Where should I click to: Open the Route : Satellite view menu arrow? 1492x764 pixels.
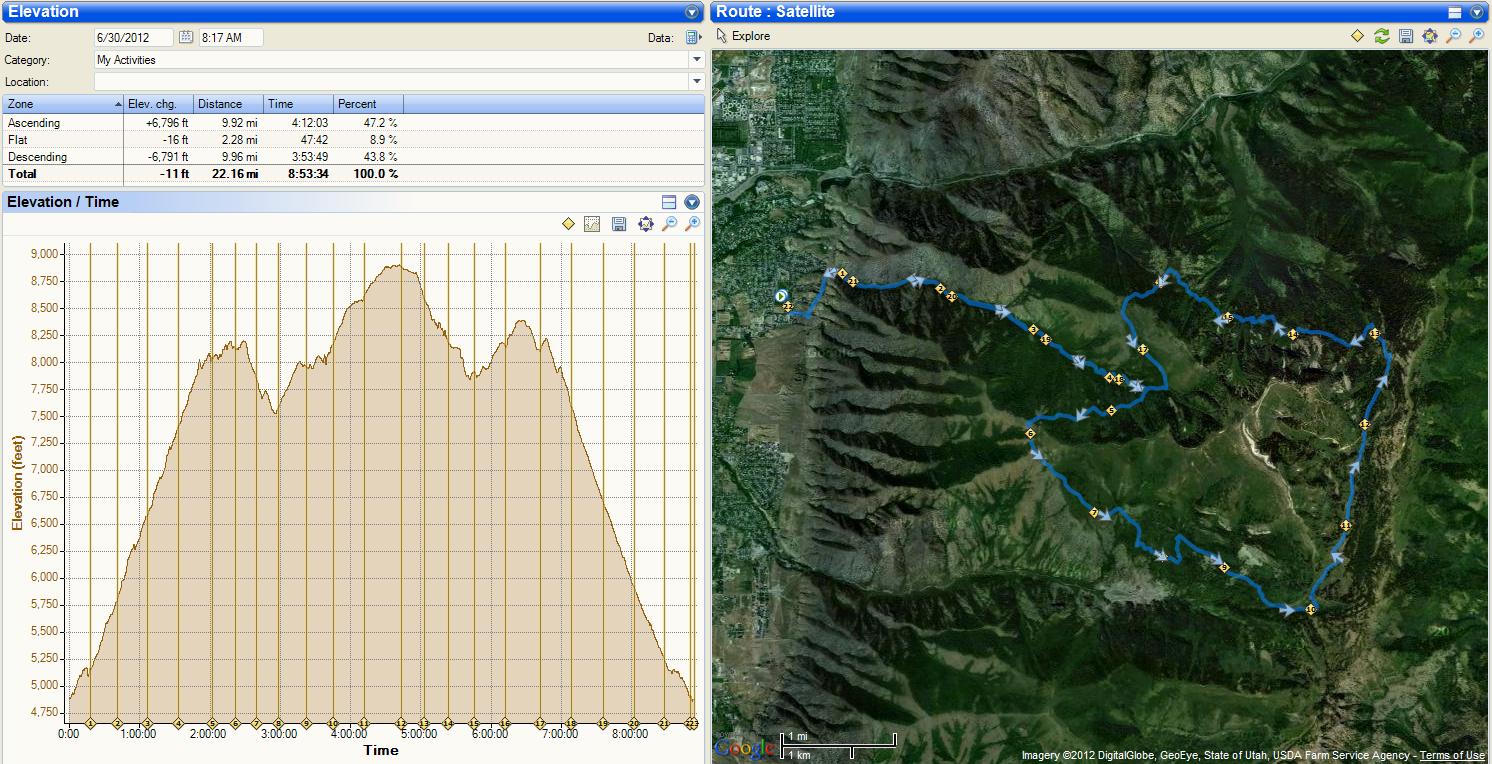tap(1476, 12)
